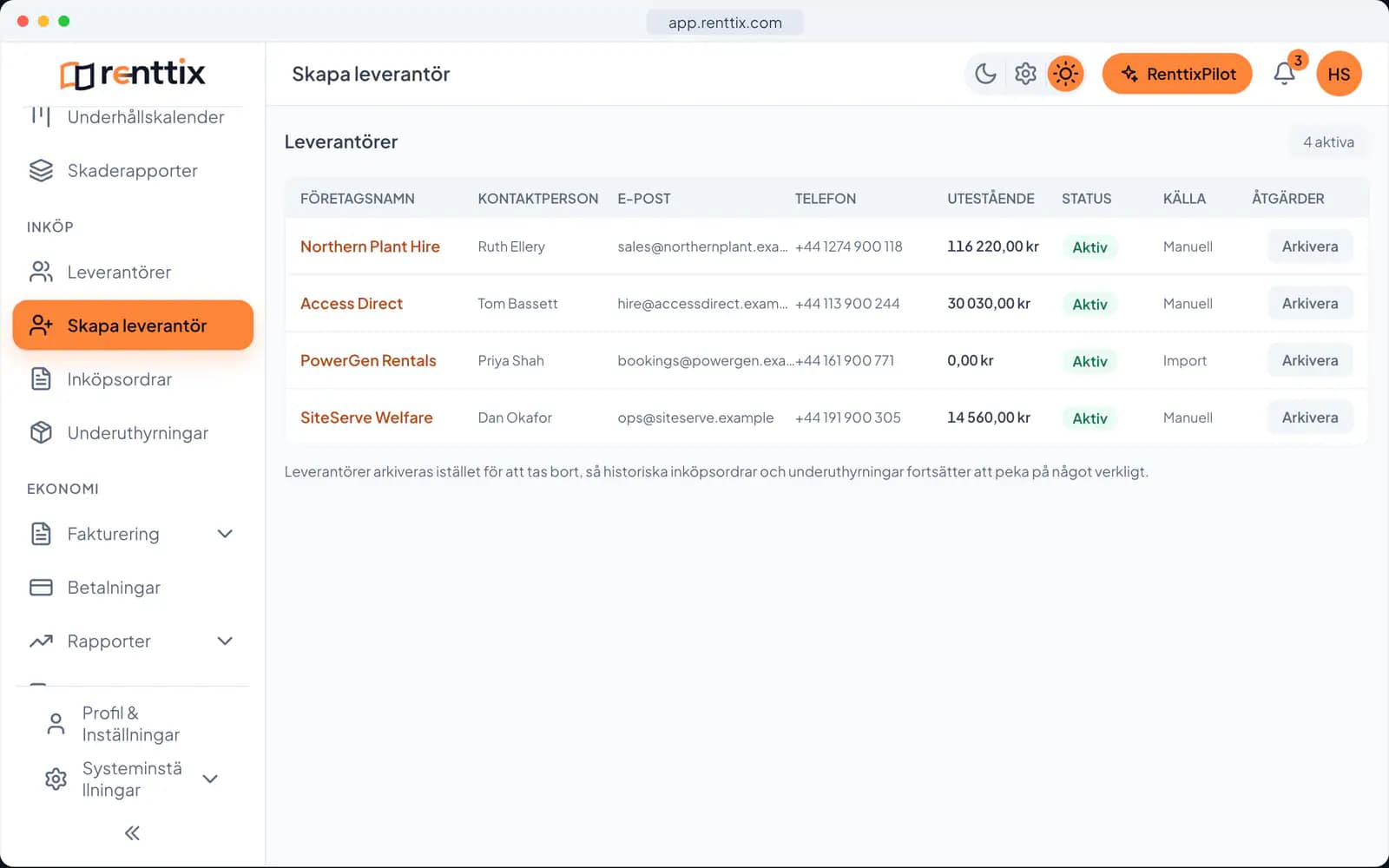Archive SiteServe Welfare
This screenshot has width=1389, height=868.
pyautogui.click(x=1310, y=418)
